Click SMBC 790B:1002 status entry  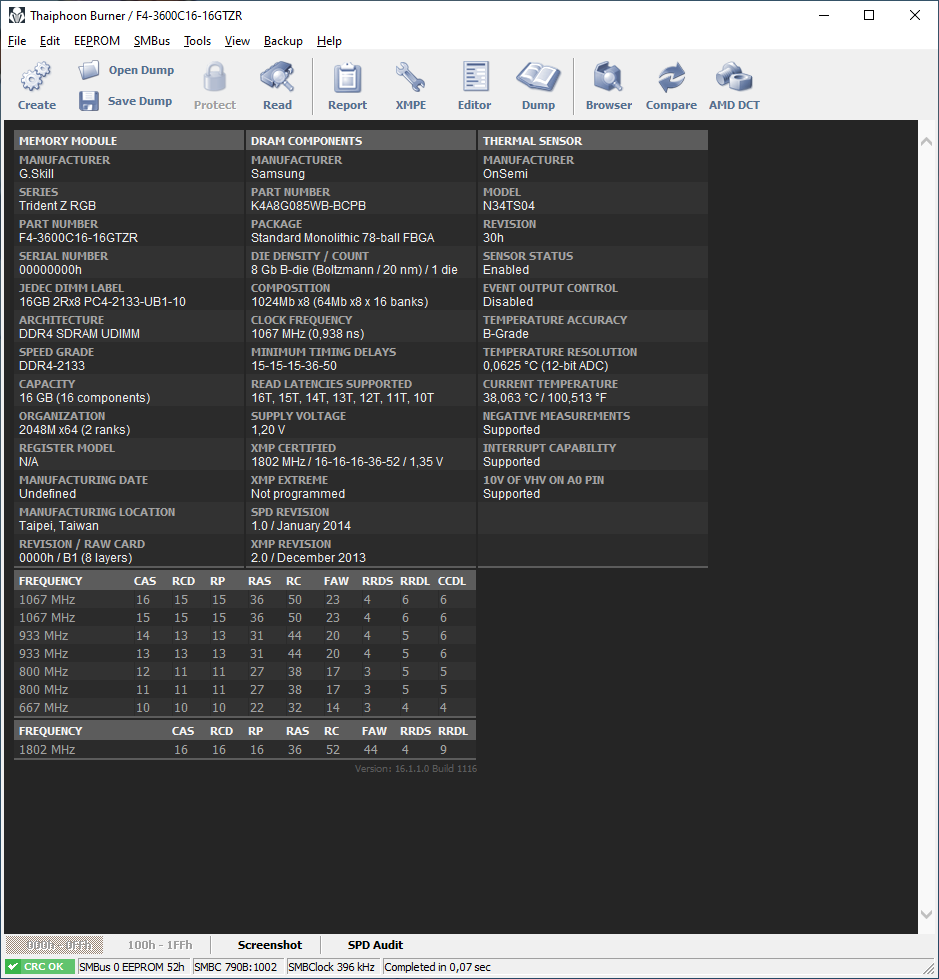[x=236, y=967]
